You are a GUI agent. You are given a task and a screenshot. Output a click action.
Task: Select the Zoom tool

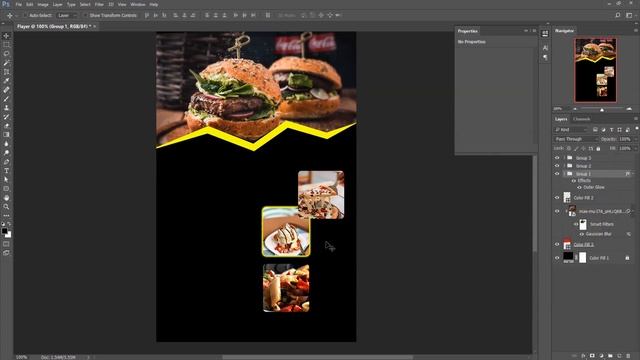(6, 207)
